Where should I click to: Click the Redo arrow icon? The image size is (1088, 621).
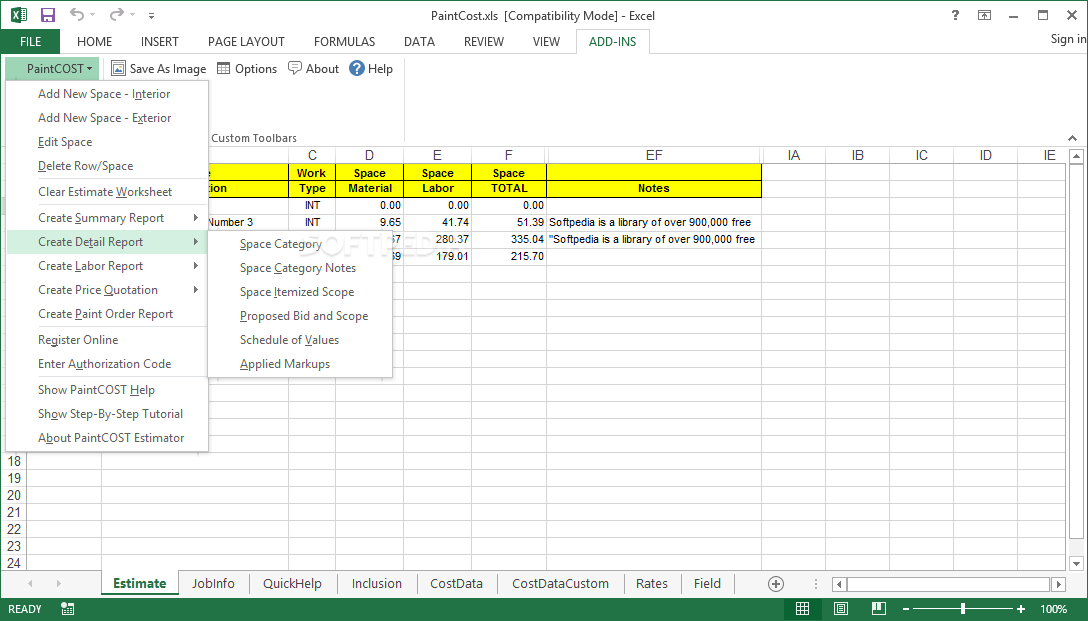click(117, 15)
